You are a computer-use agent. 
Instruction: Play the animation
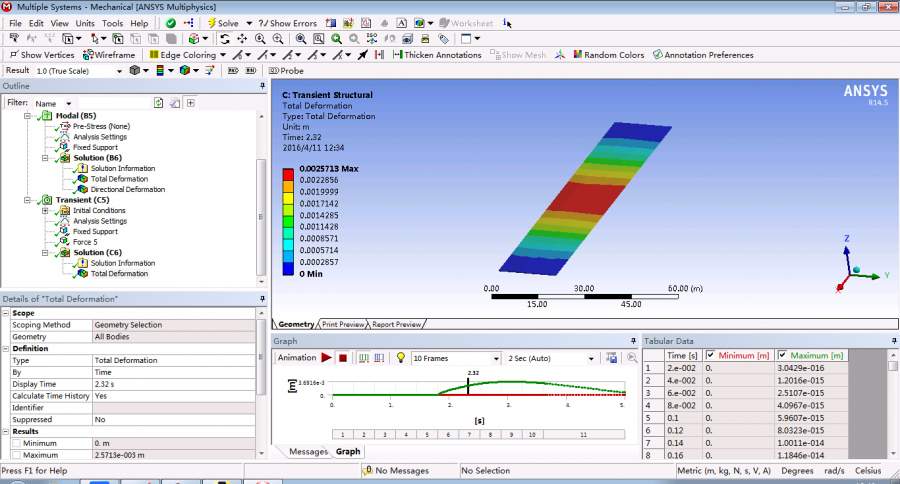(x=326, y=358)
